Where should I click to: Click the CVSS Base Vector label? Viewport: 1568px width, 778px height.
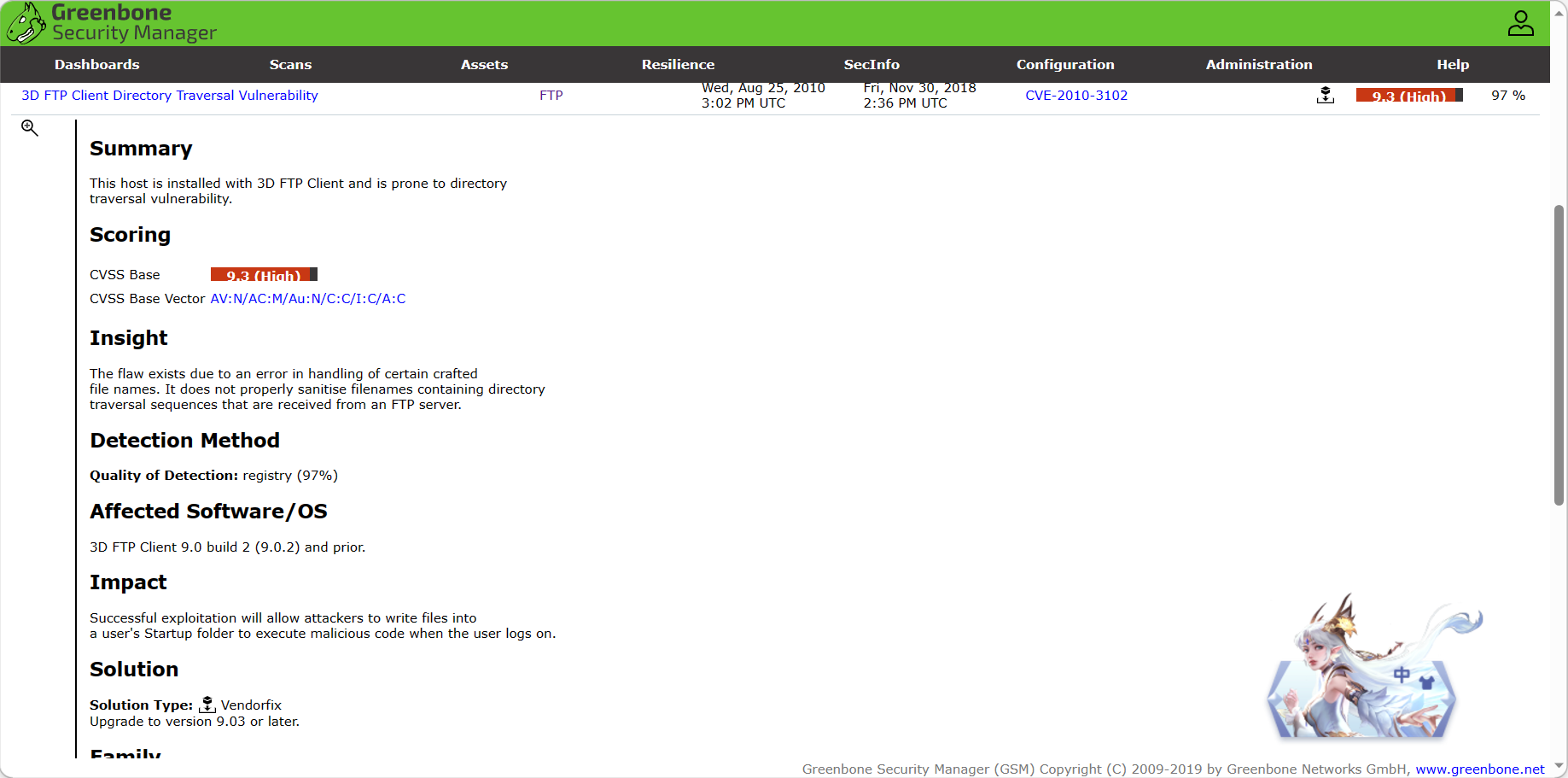(148, 299)
